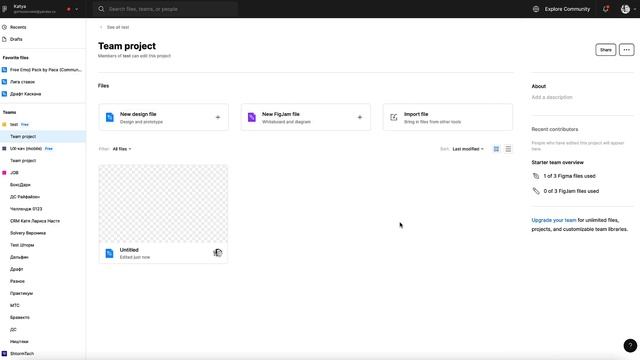Select the SHtormTech team in sidebar
Screen dimensions: 640x360
pos(22,353)
